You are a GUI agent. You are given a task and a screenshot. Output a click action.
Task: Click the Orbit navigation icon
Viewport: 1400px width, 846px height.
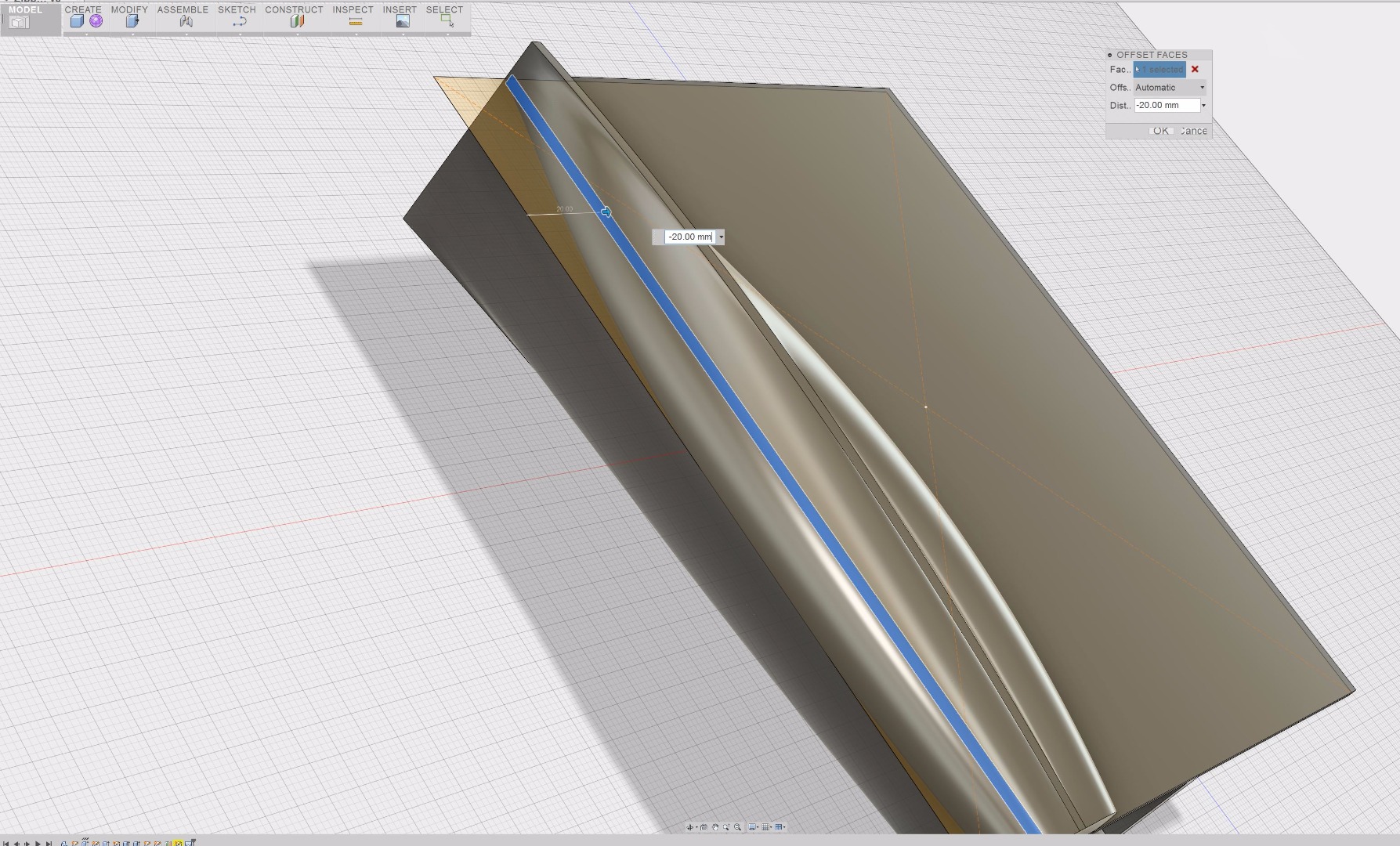pos(689,827)
